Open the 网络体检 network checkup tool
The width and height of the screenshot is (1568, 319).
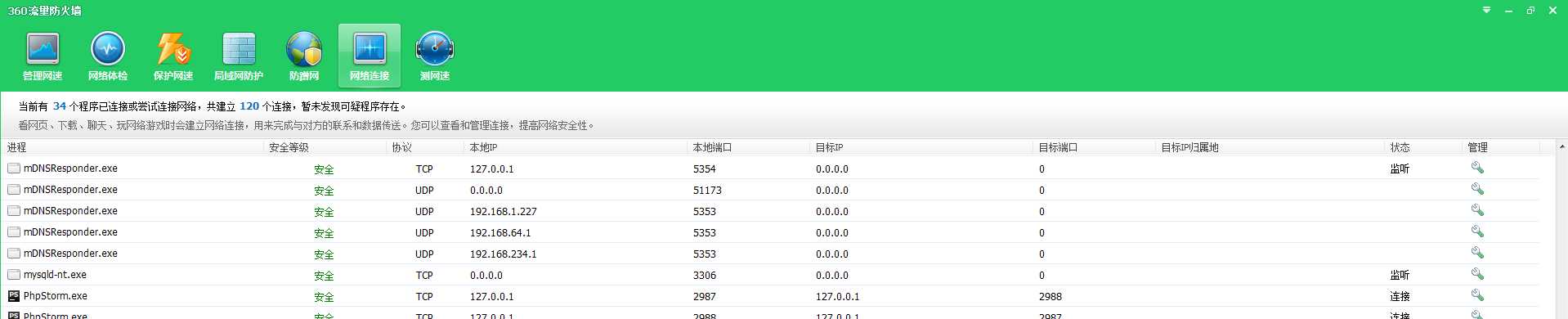(x=108, y=56)
